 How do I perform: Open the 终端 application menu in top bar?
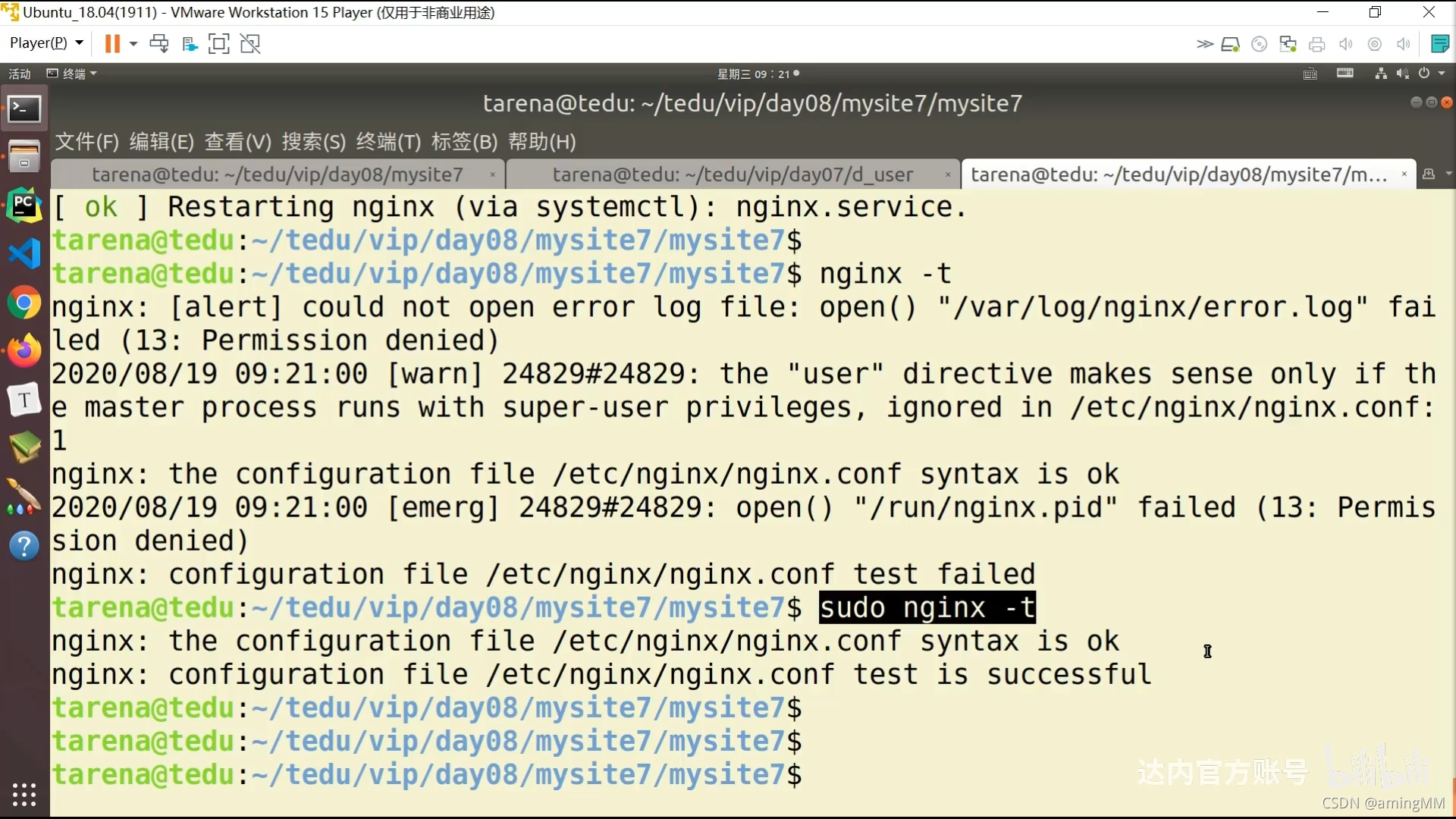72,74
